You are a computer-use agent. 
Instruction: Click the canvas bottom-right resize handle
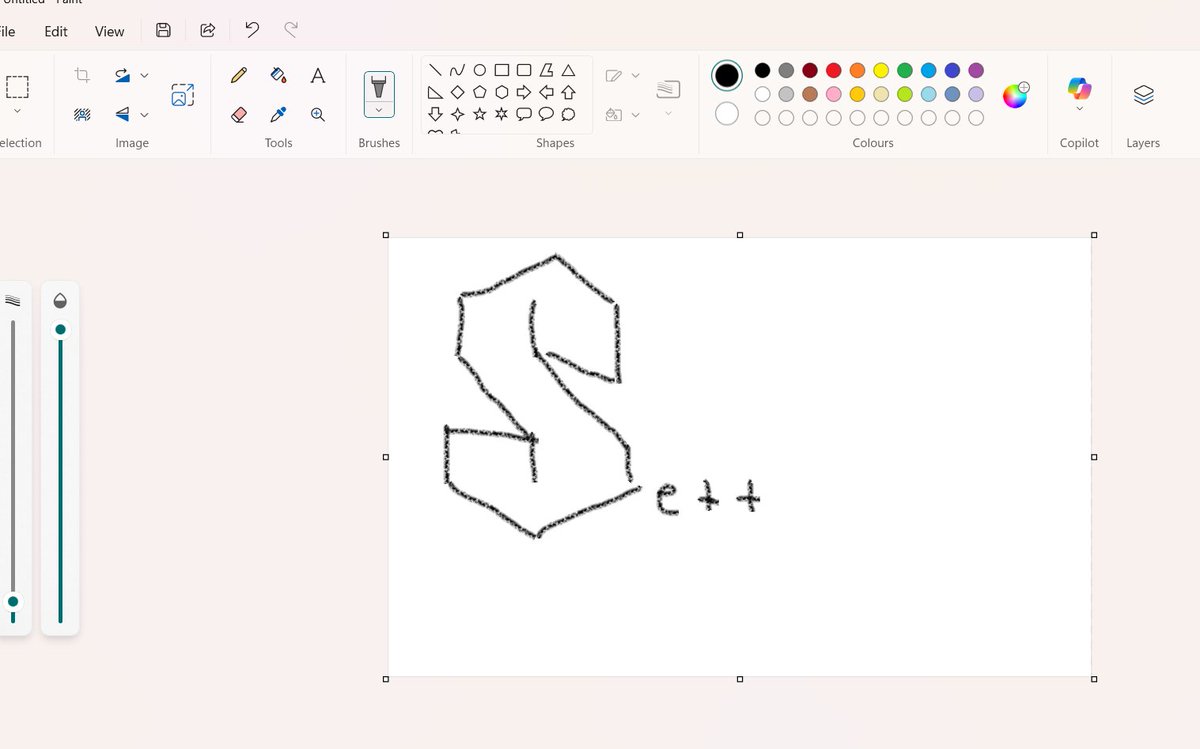1094,679
